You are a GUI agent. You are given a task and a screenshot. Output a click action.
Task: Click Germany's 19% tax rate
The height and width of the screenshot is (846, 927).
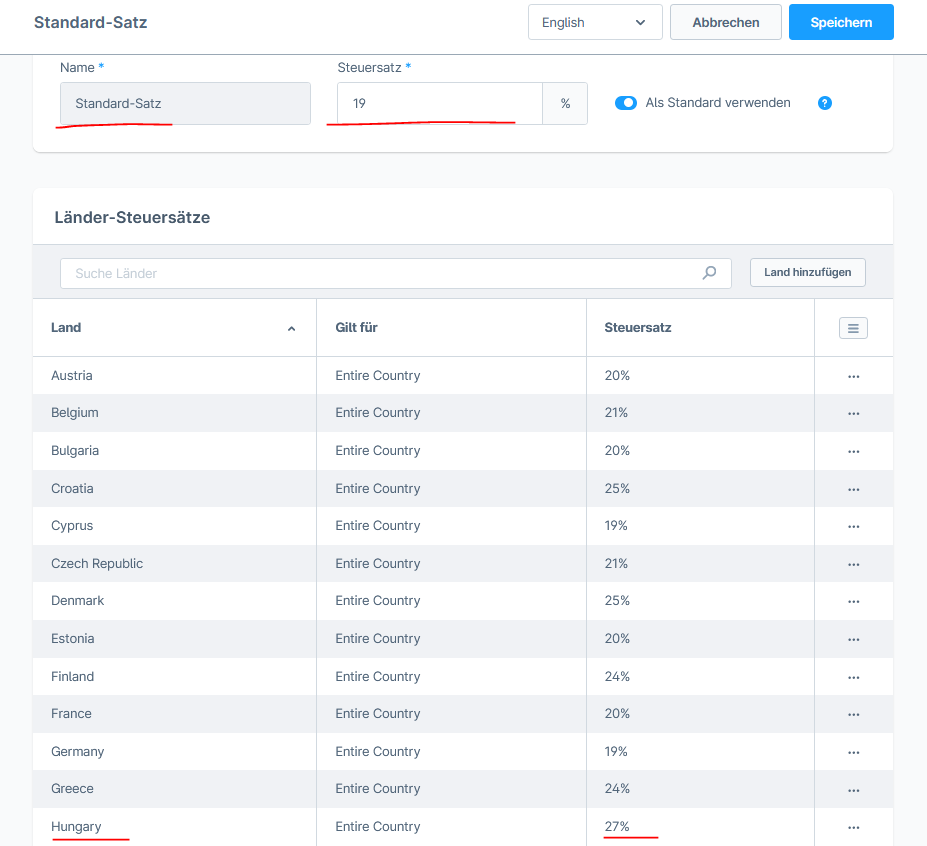(615, 751)
